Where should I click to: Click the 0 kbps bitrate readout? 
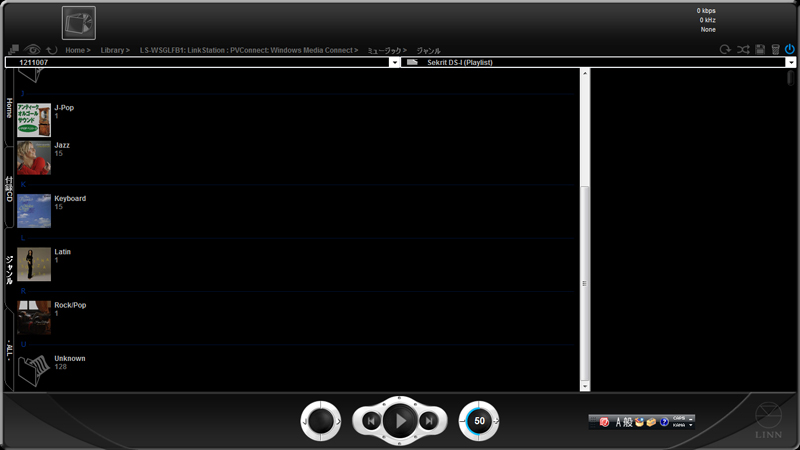(706, 11)
